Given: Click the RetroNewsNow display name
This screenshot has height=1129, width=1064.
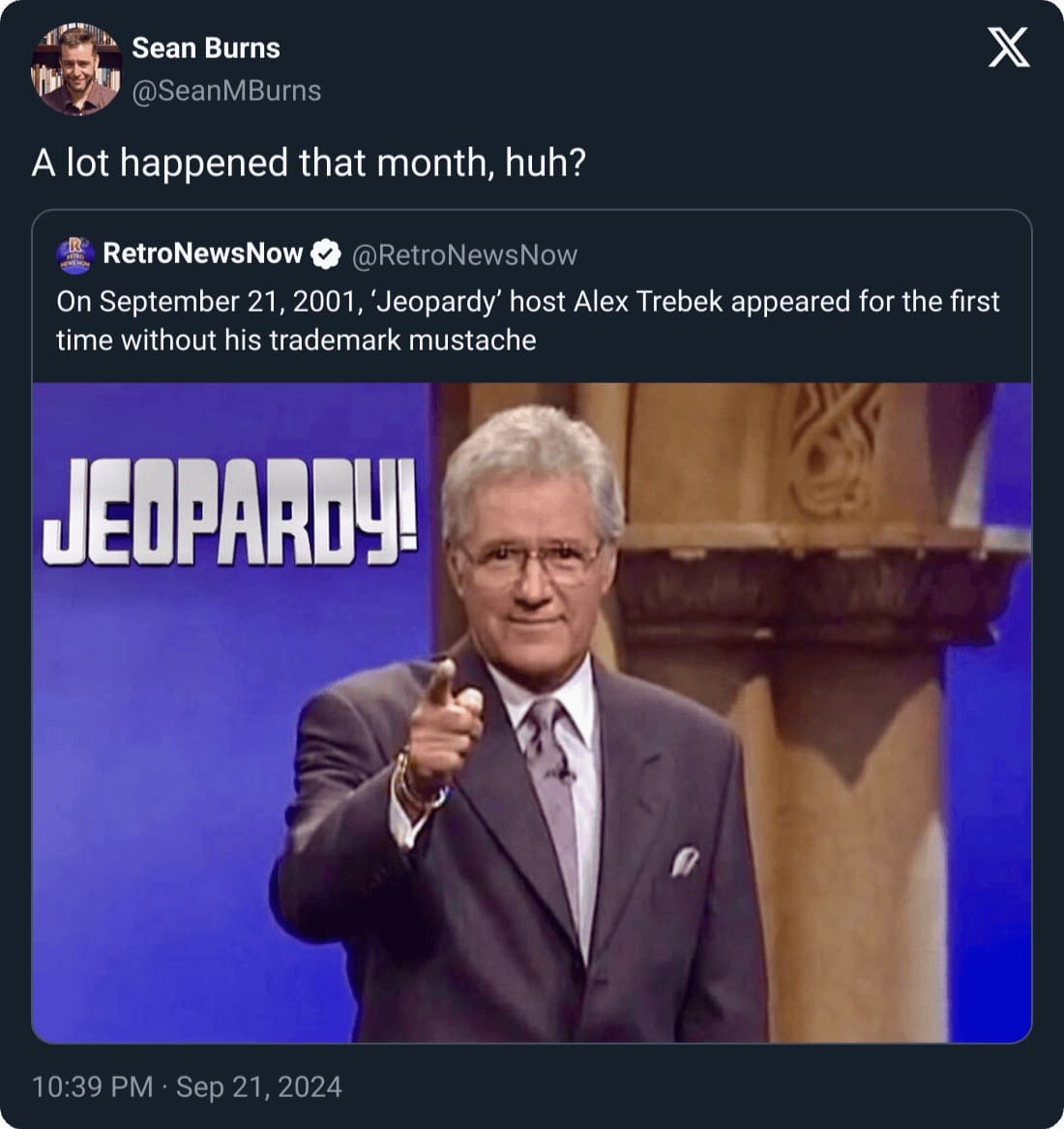Looking at the screenshot, I should [x=202, y=253].
